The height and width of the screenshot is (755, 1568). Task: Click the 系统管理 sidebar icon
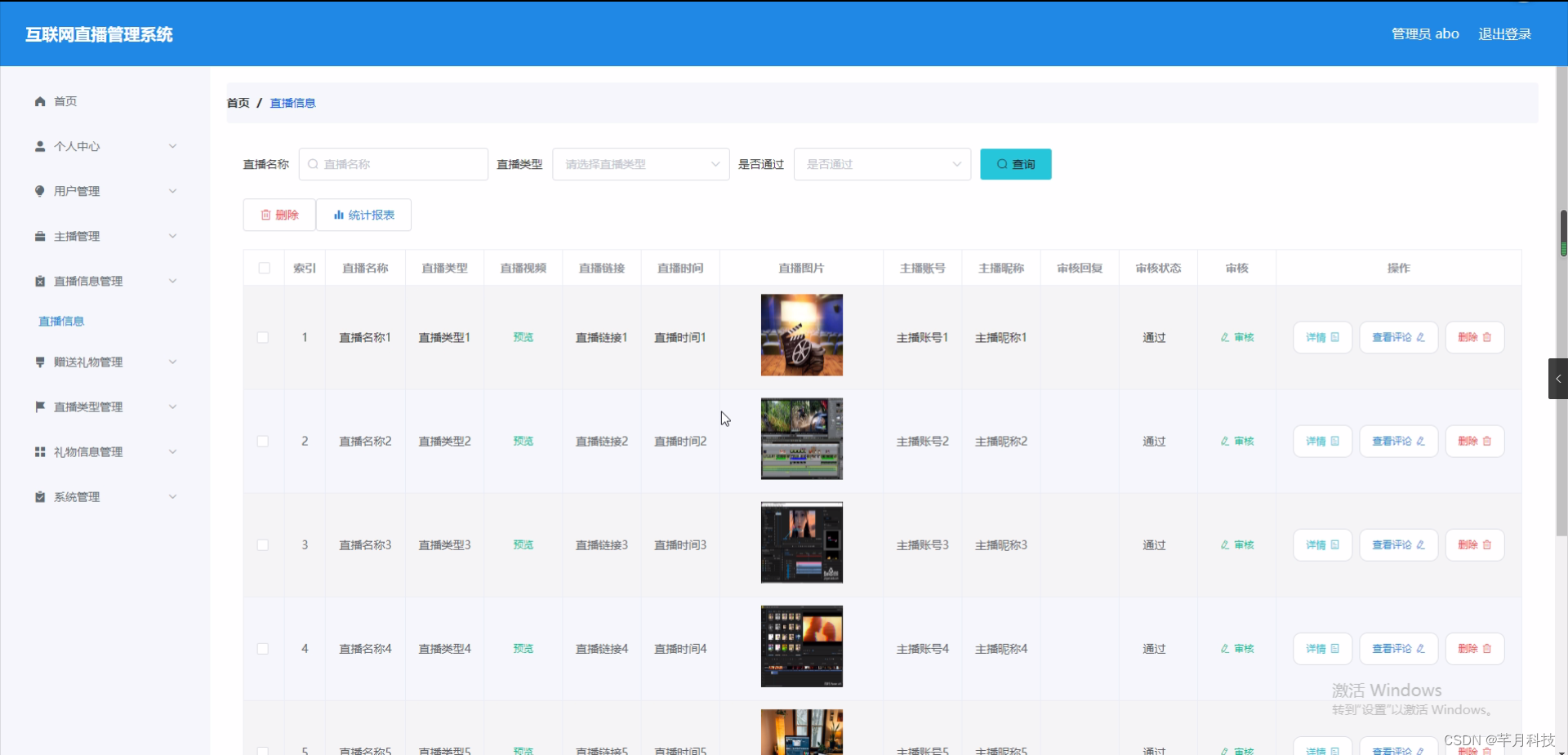tap(39, 496)
